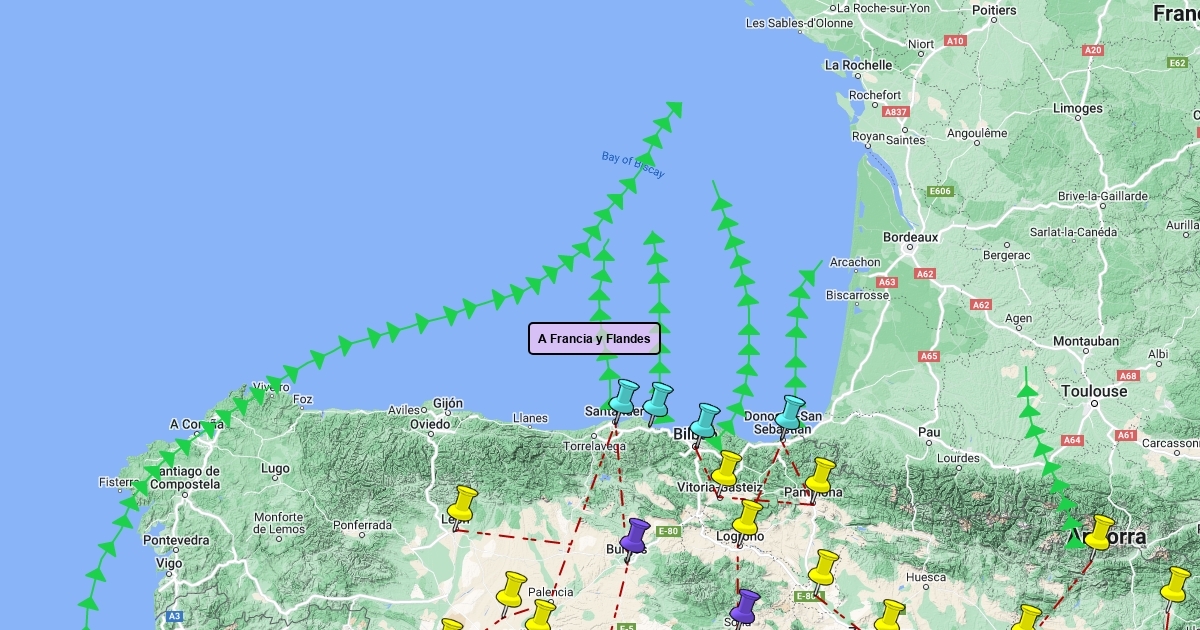Click the Angoulême label
The image size is (1200, 630).
tap(977, 133)
